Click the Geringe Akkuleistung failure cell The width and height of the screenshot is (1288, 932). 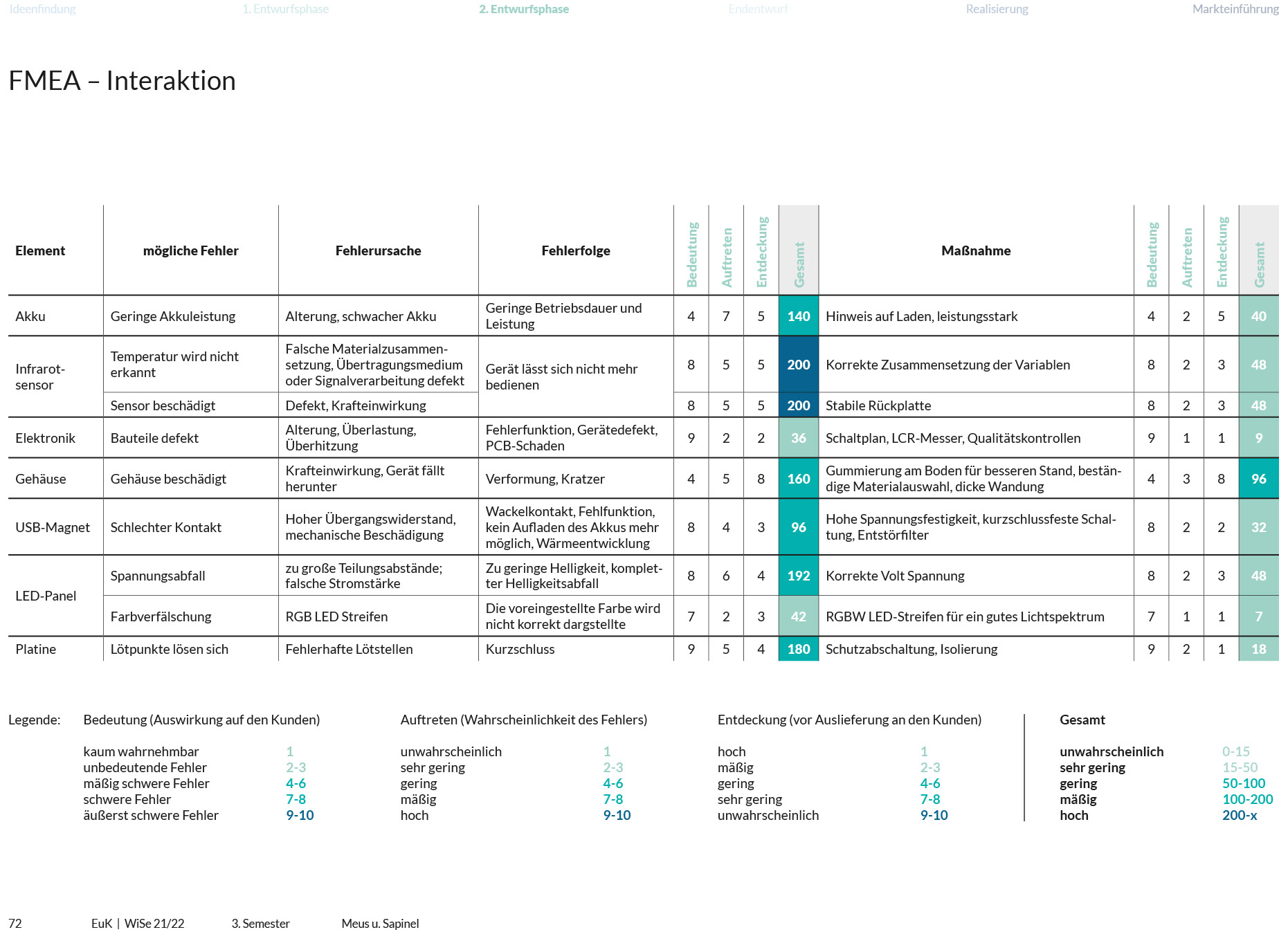pyautogui.click(x=172, y=316)
